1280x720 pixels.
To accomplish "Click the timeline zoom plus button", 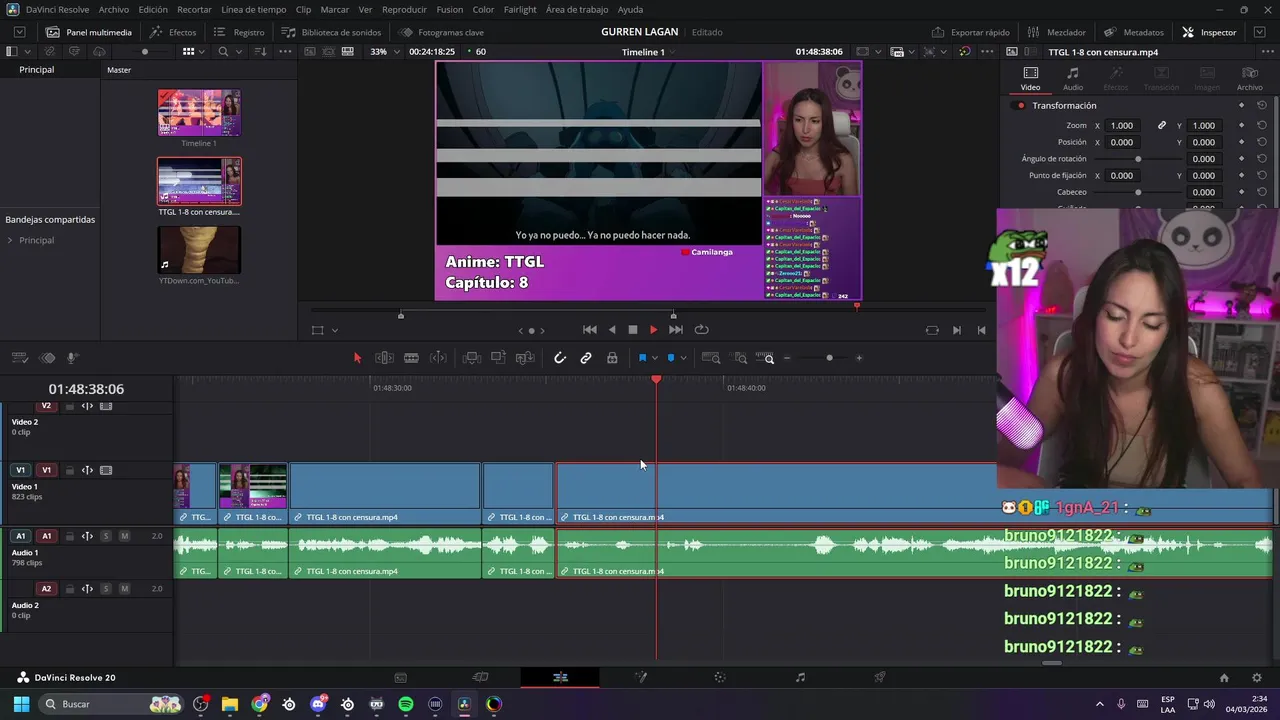I will [859, 358].
